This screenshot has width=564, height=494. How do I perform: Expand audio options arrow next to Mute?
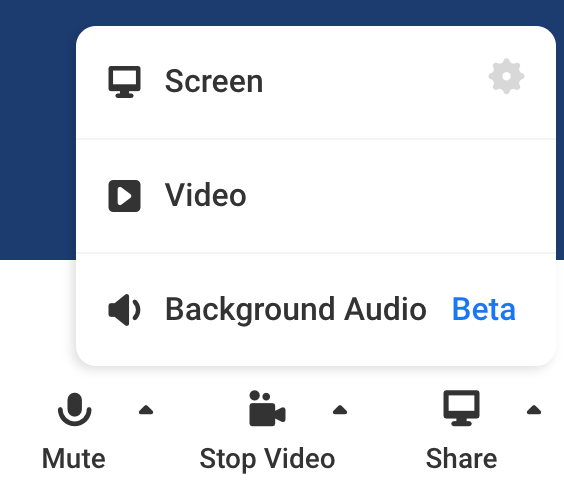click(x=146, y=410)
